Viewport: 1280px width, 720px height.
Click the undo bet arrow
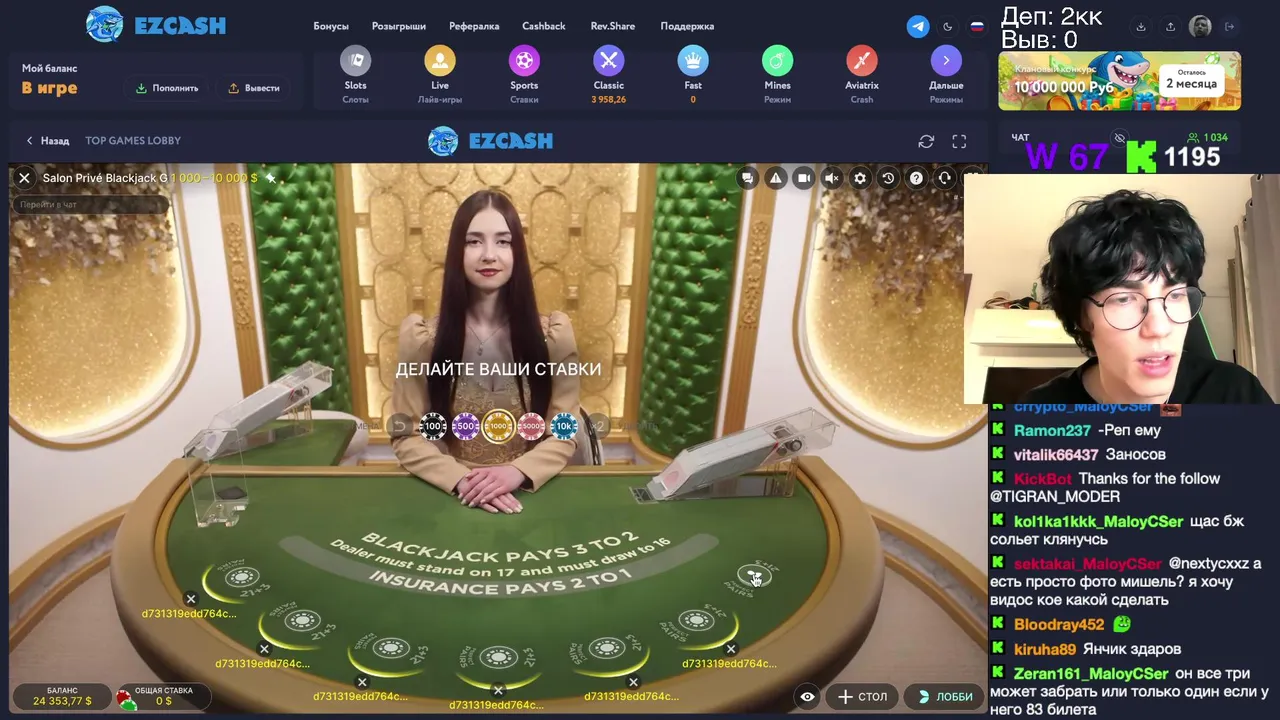click(400, 426)
